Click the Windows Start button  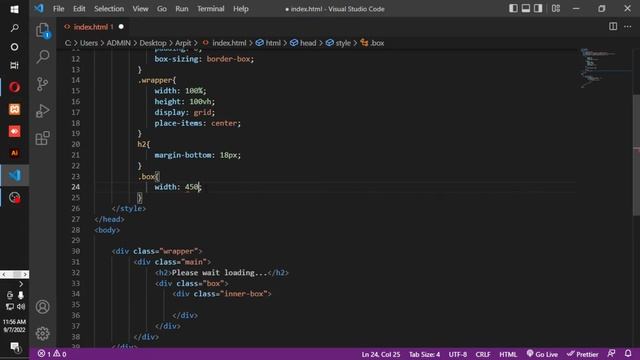click(14, 9)
